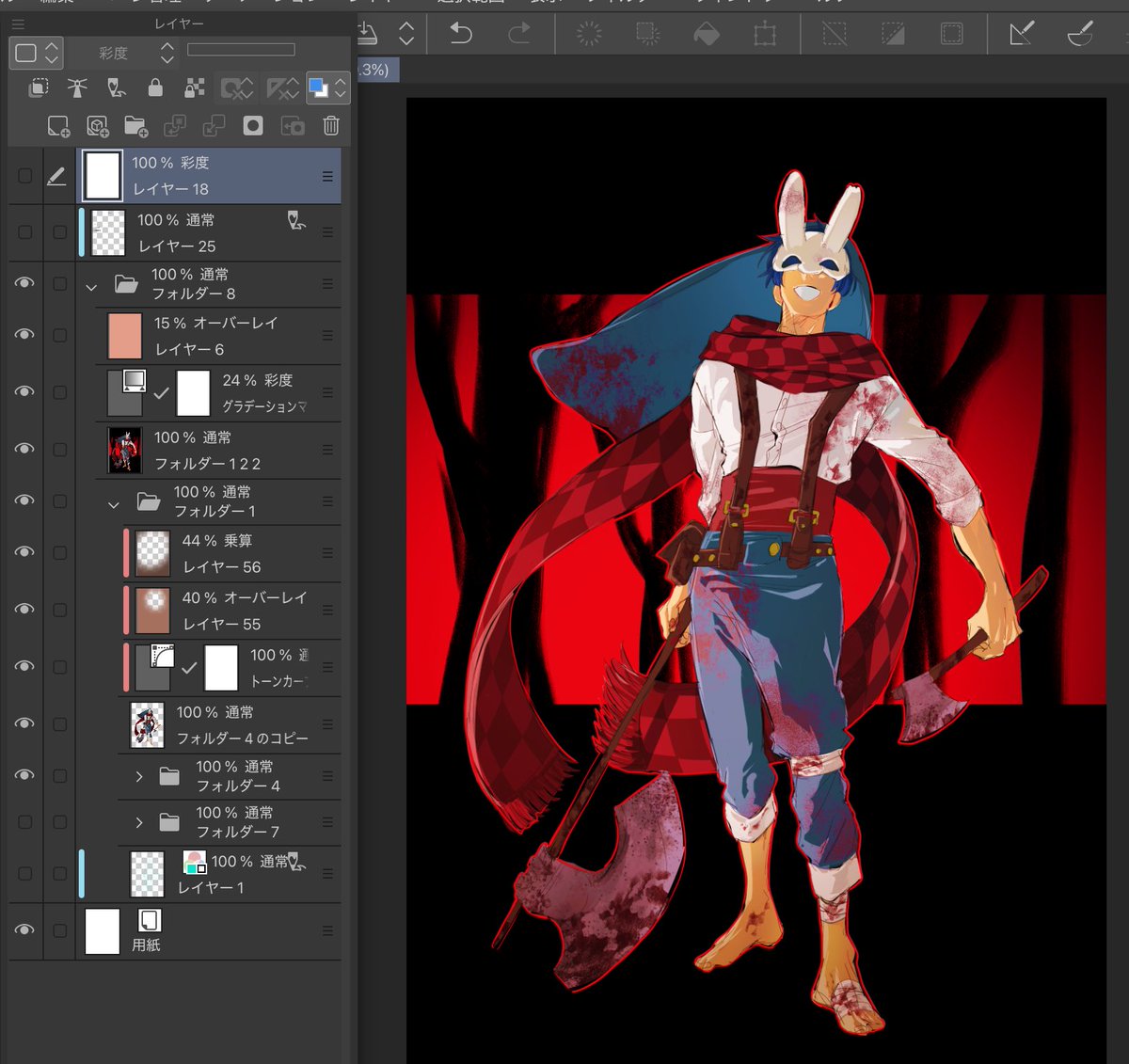Toggle snap to ruler icon
Viewport: 1129px width, 1064px height.
(x=1022, y=35)
